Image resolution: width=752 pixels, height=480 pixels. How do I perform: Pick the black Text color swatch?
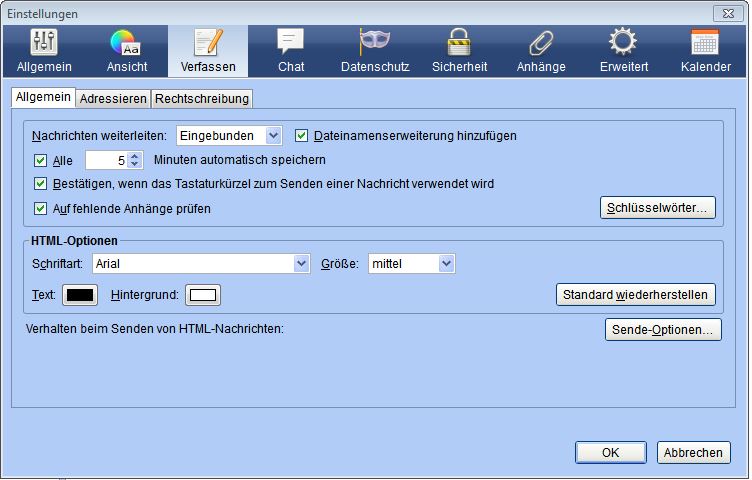tap(80, 295)
